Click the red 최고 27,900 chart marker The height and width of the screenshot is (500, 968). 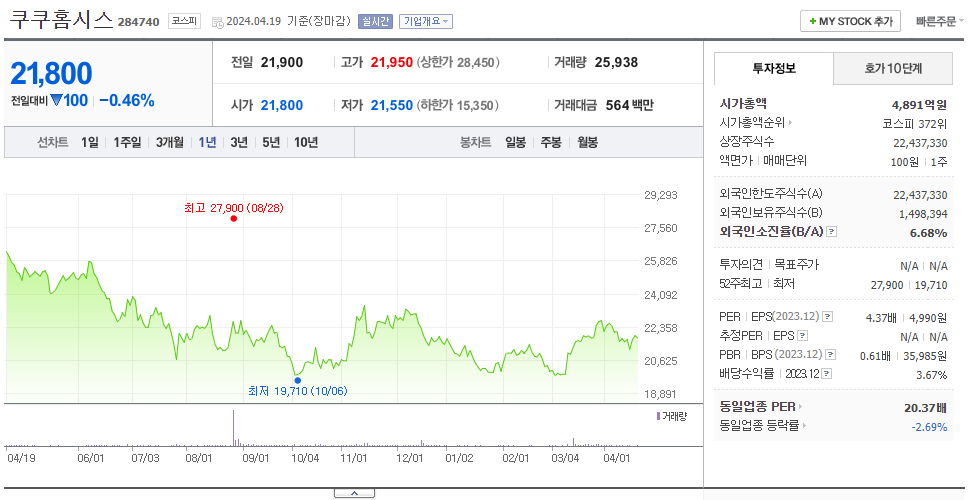(233, 218)
